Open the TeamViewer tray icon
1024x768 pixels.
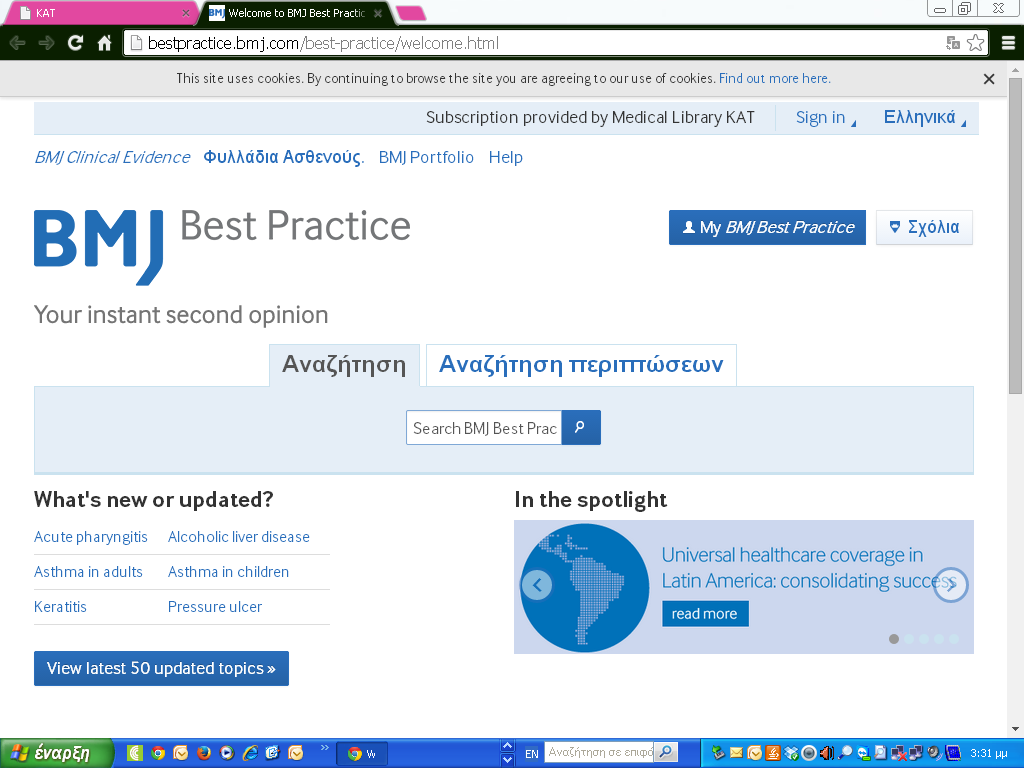point(864,753)
